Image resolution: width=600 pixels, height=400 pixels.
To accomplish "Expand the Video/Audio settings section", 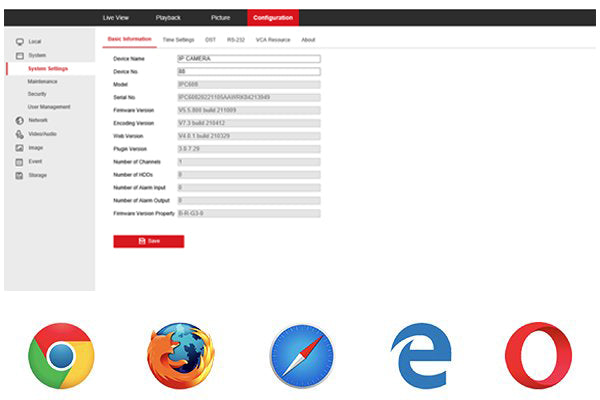I will (x=42, y=133).
